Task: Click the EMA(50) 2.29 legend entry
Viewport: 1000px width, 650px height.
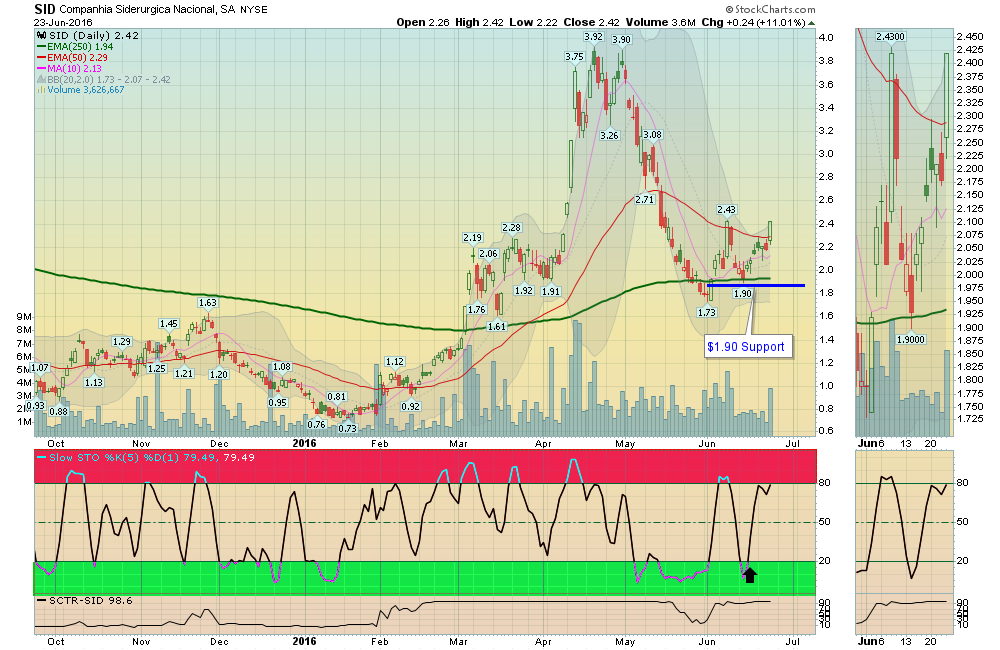Action: pos(72,57)
